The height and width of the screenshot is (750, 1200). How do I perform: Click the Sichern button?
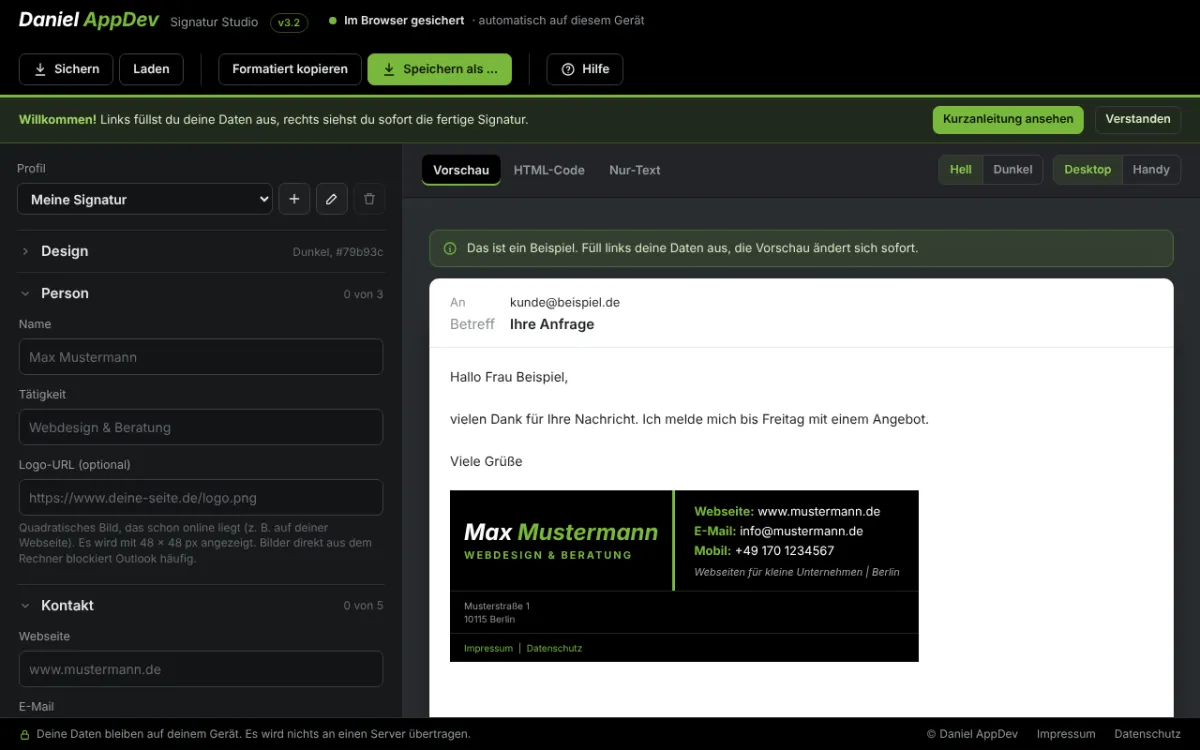coord(66,69)
